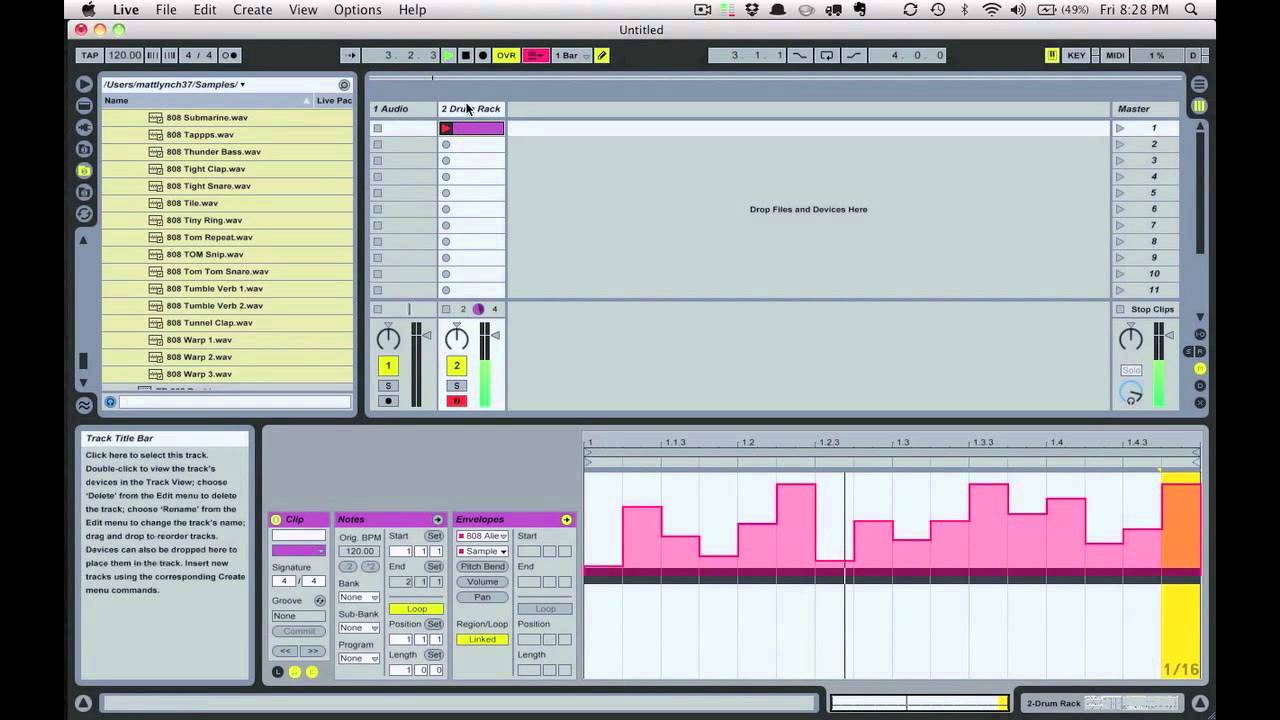The height and width of the screenshot is (720, 1280).
Task: Toggle the clip activator circle
Action: click(x=276, y=519)
